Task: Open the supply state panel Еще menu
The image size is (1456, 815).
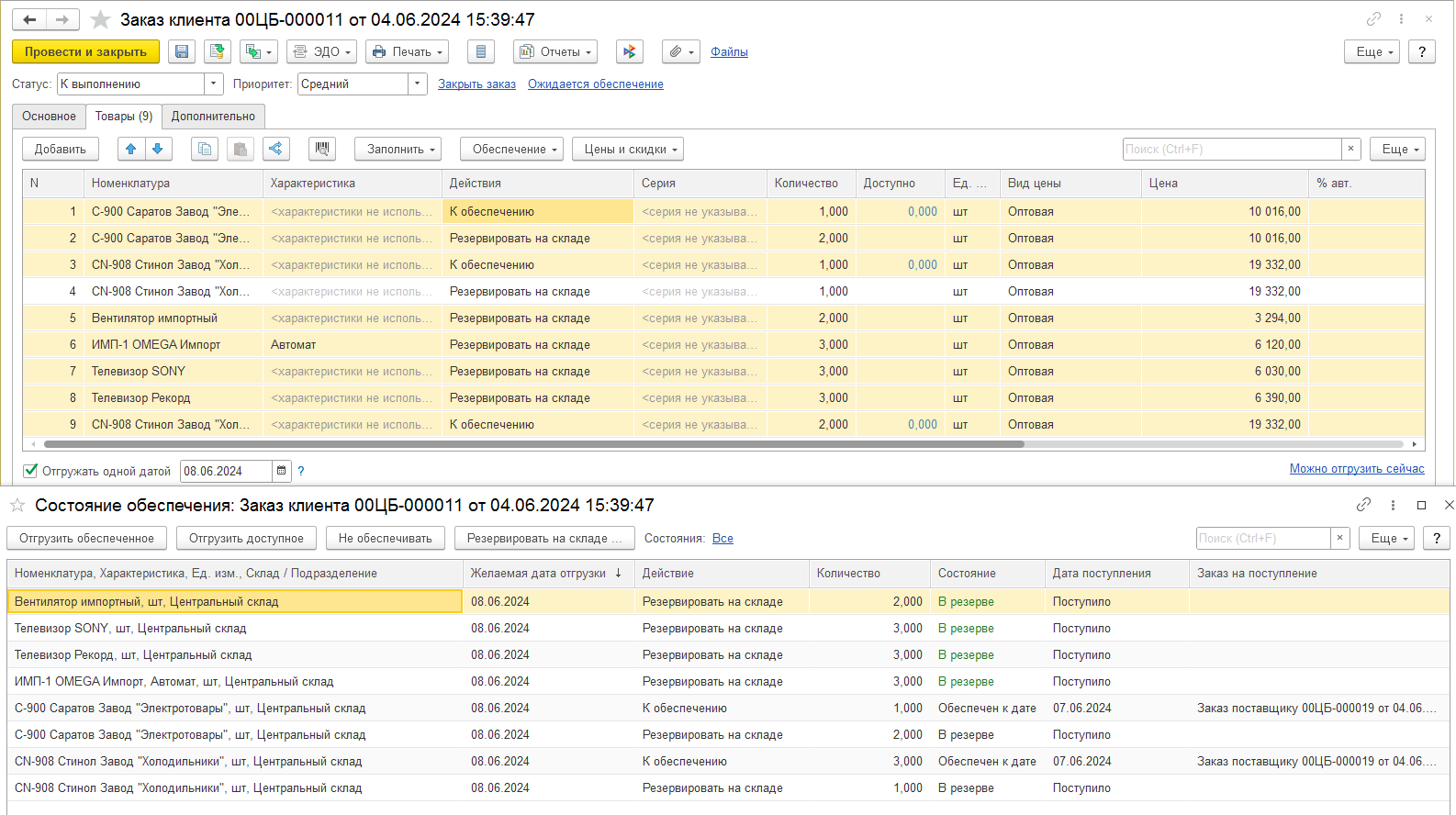Action: tap(1386, 538)
